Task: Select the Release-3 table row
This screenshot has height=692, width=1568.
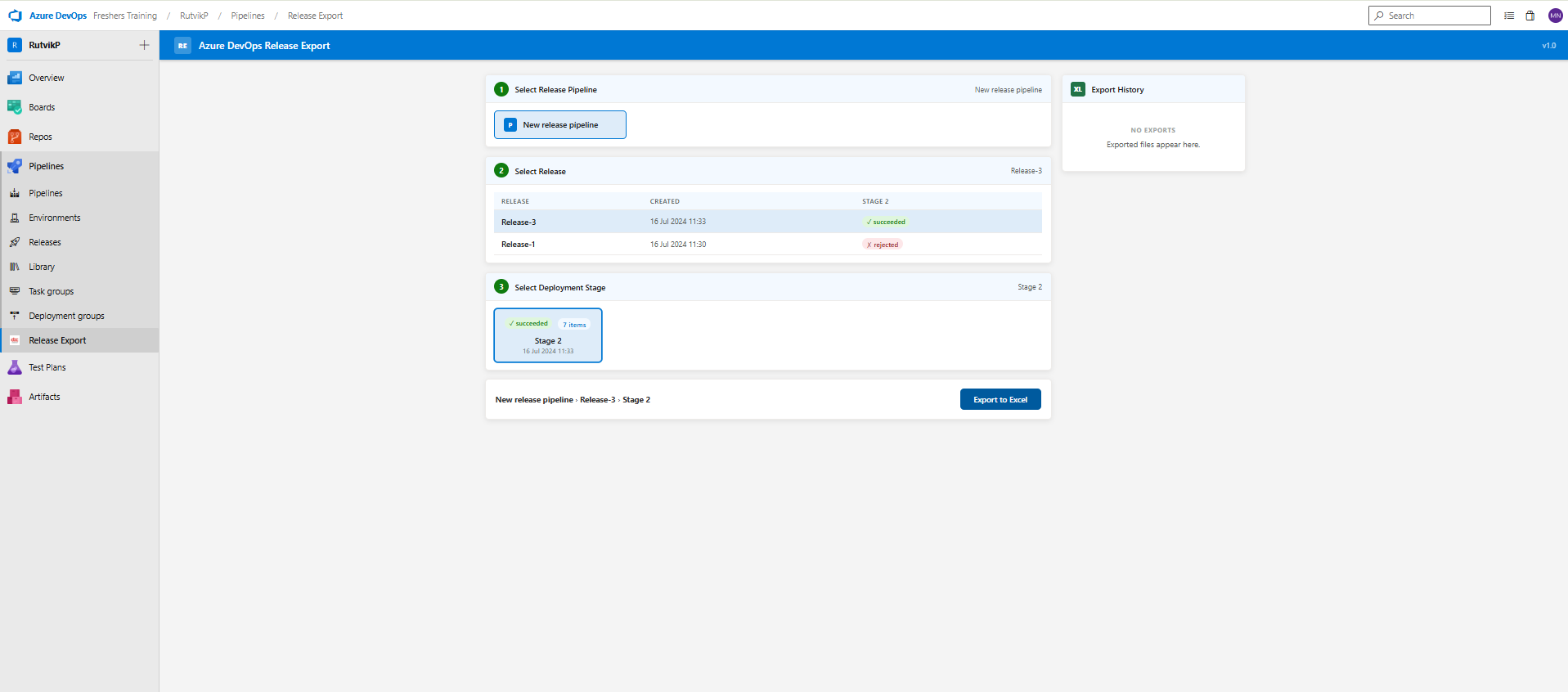Action: 768,222
